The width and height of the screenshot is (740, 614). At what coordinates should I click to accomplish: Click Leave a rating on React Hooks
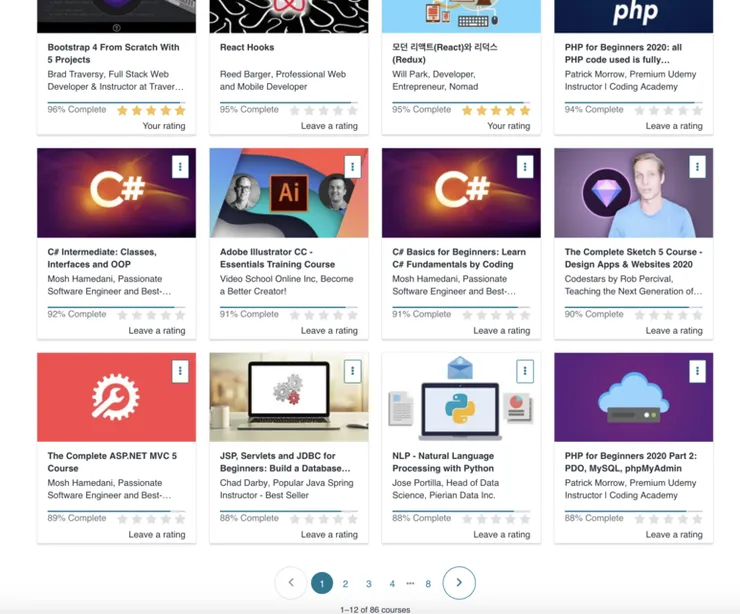pos(329,126)
